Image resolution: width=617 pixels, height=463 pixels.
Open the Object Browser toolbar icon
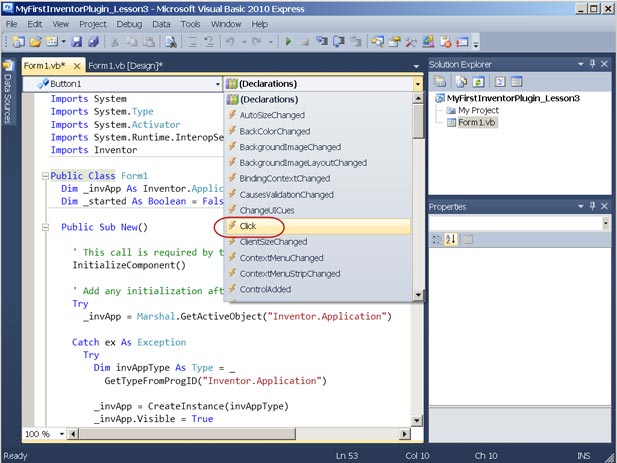(428, 42)
